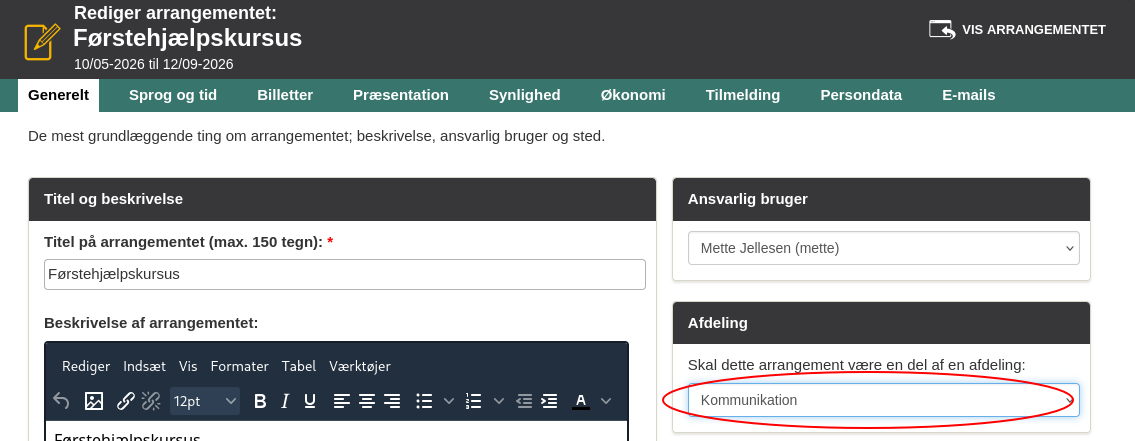Viewport: 1135px width, 441px height.
Task: Click the insert link icon
Action: coord(126,401)
